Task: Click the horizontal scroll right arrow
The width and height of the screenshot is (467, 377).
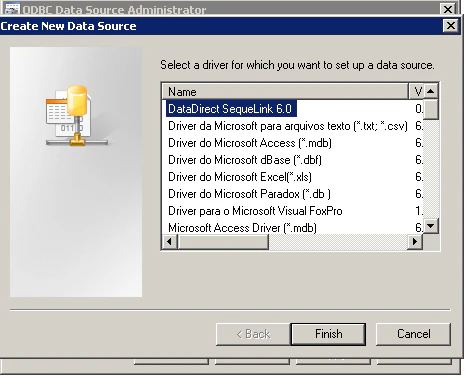Action: 415,241
